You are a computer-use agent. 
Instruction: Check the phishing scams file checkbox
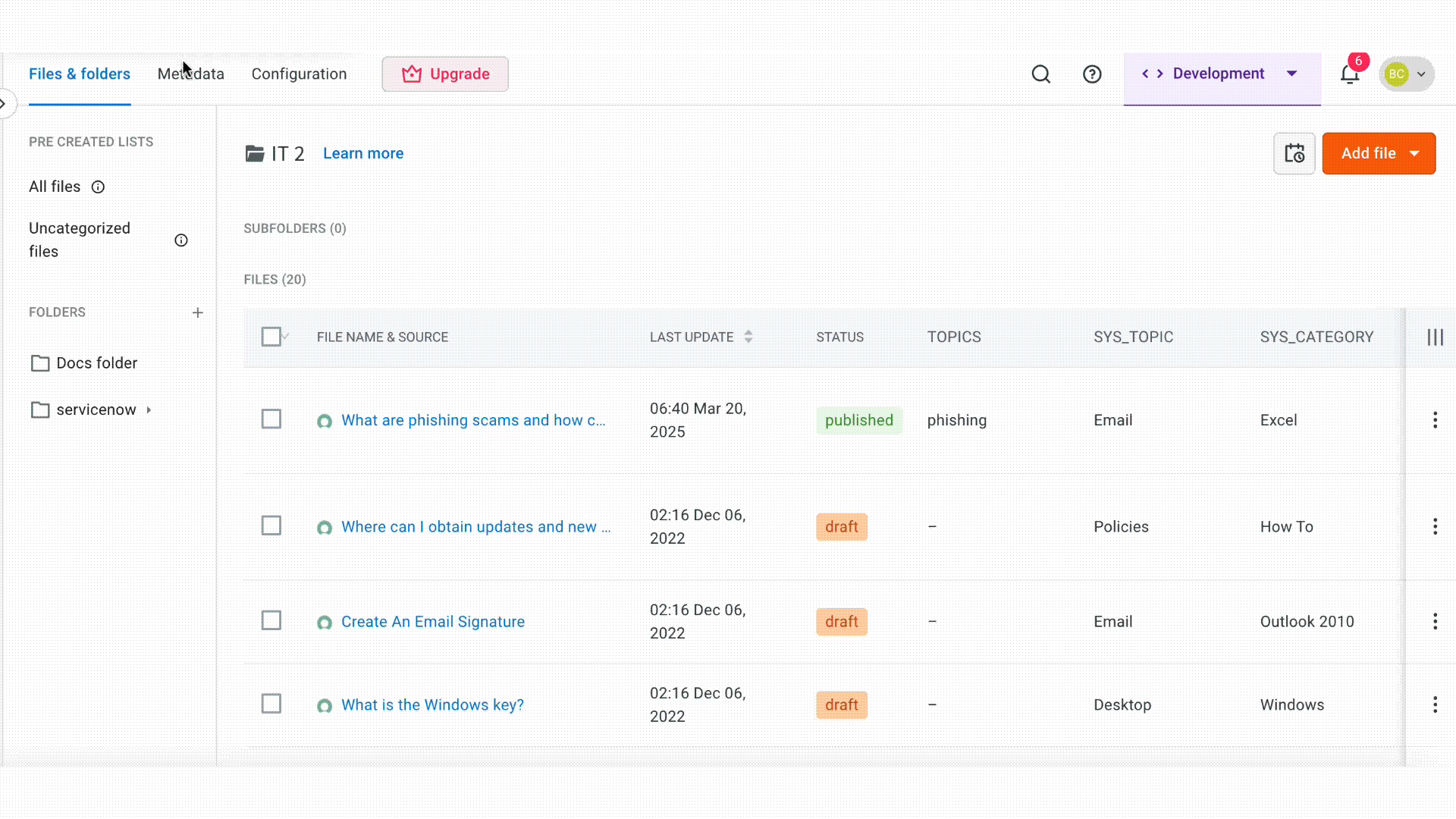tap(271, 419)
